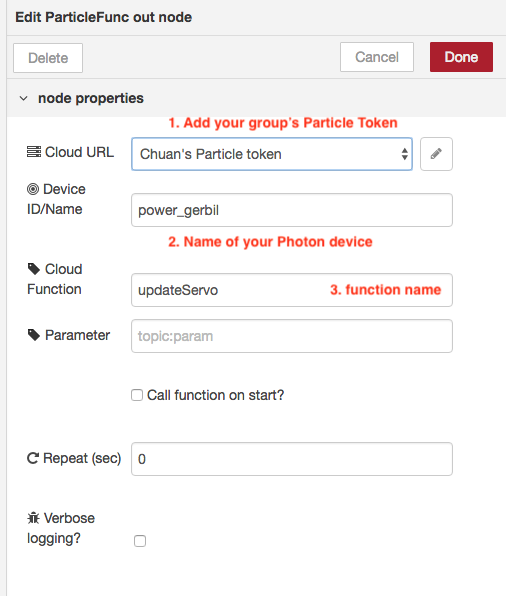Collapse the node properties section chevron
This screenshot has height=596, width=506.
[24, 98]
